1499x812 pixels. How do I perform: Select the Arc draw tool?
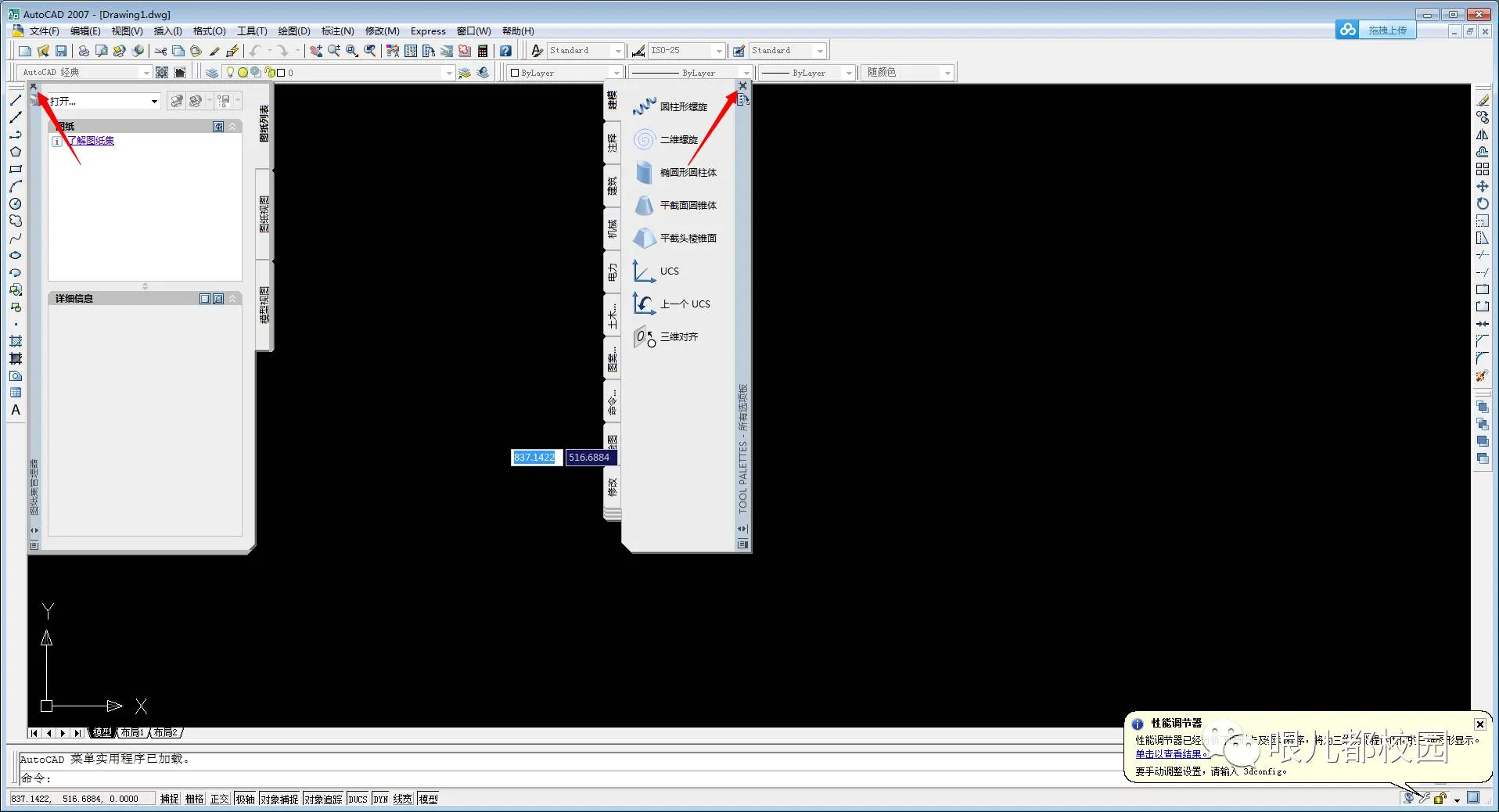[16, 186]
